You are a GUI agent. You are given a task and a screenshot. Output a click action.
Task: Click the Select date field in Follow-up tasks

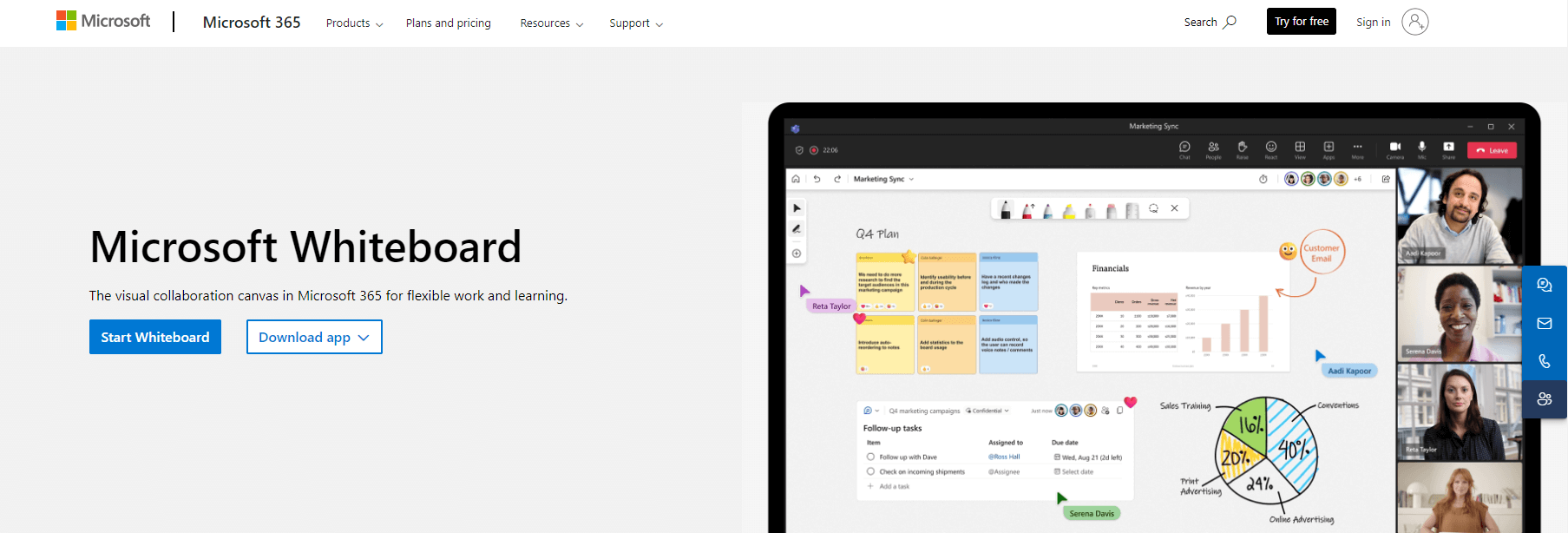(1074, 471)
